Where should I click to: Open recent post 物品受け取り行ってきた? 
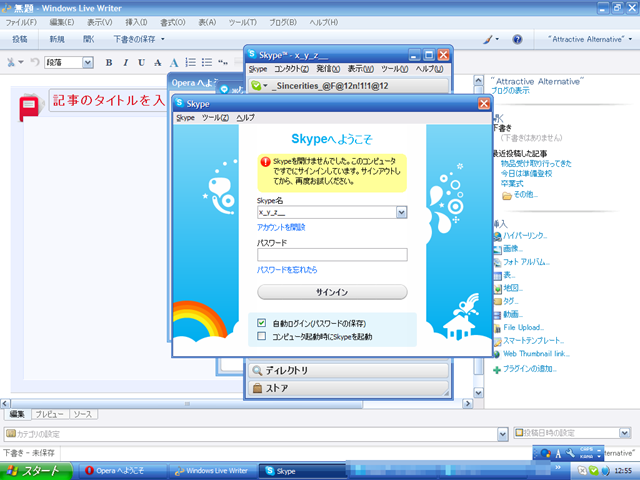[536, 164]
